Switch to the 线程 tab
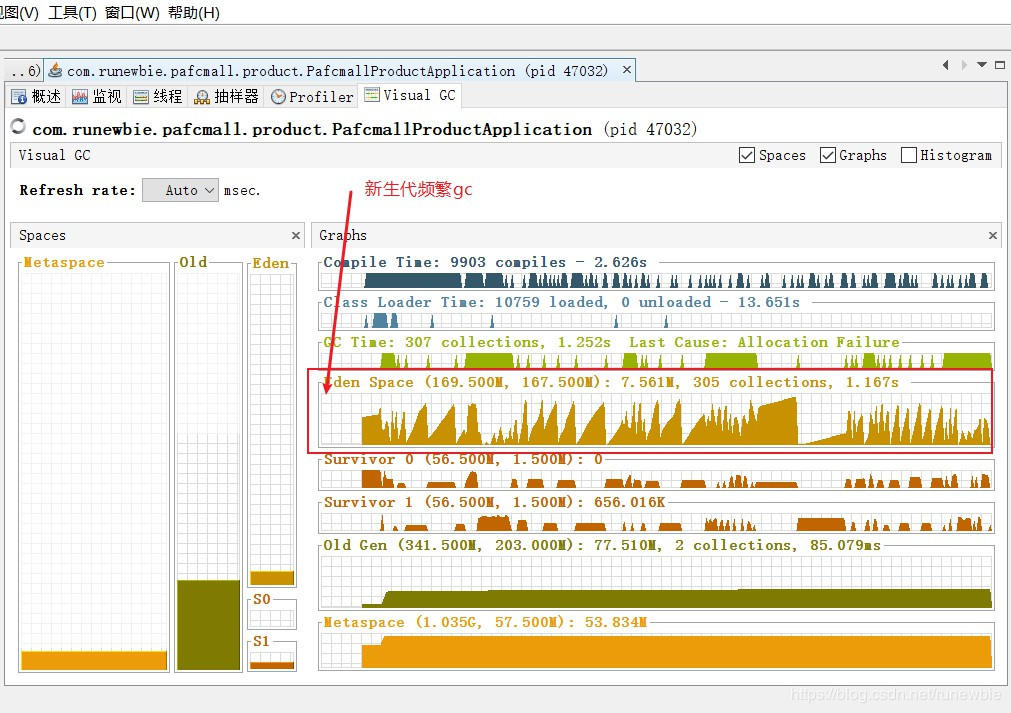Screen dimensions: 1011x713 tap(157, 97)
